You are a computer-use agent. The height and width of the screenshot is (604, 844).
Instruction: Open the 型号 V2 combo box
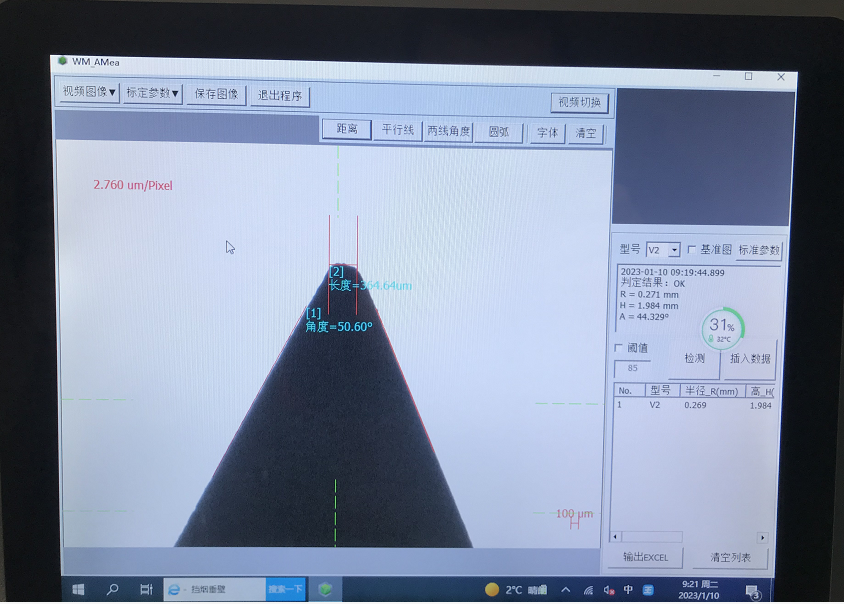click(663, 250)
